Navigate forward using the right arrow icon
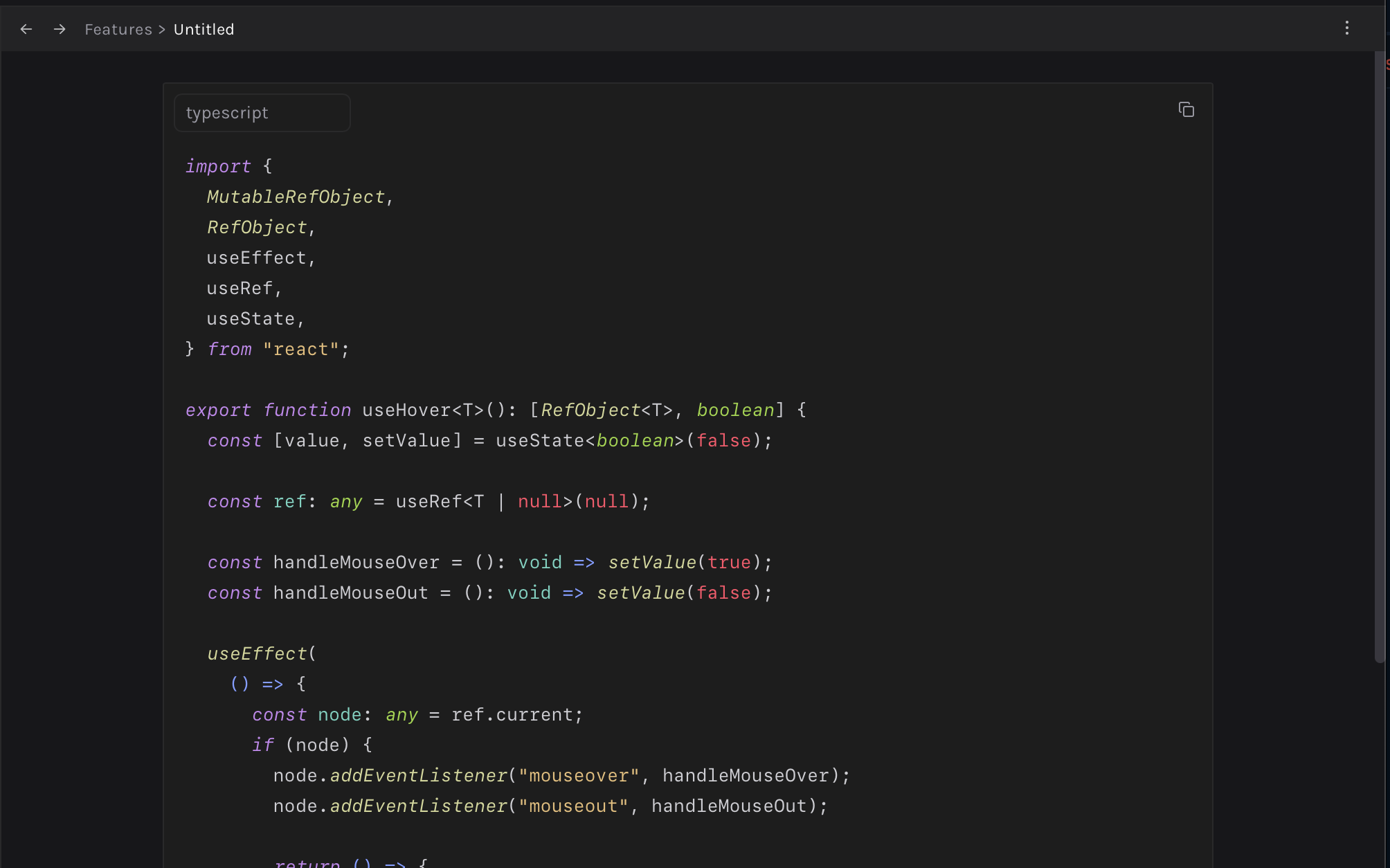The width and height of the screenshot is (1390, 868). [x=60, y=29]
